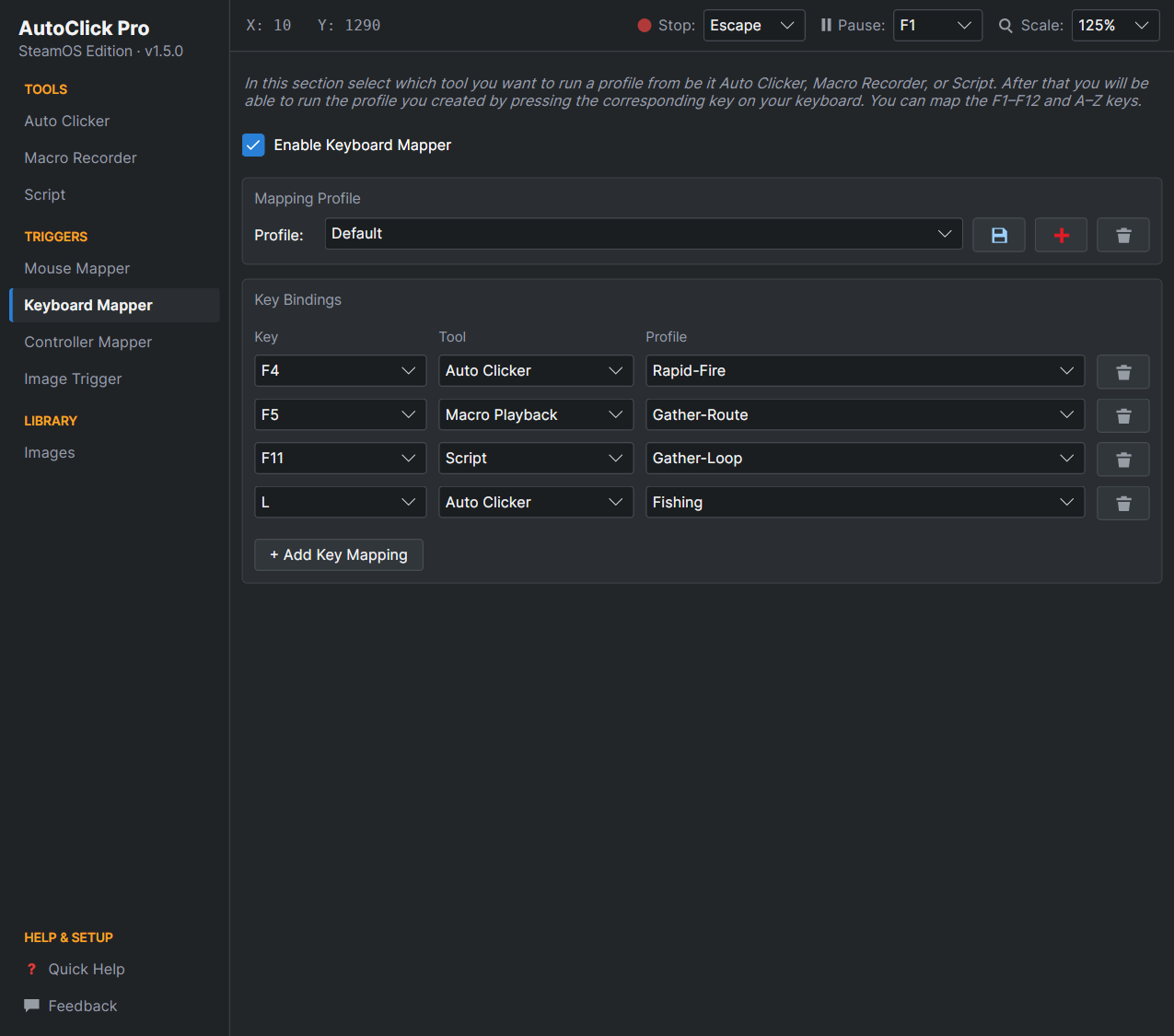1174x1036 pixels.
Task: Open Macro Recorder in sidebar
Action: point(114,157)
